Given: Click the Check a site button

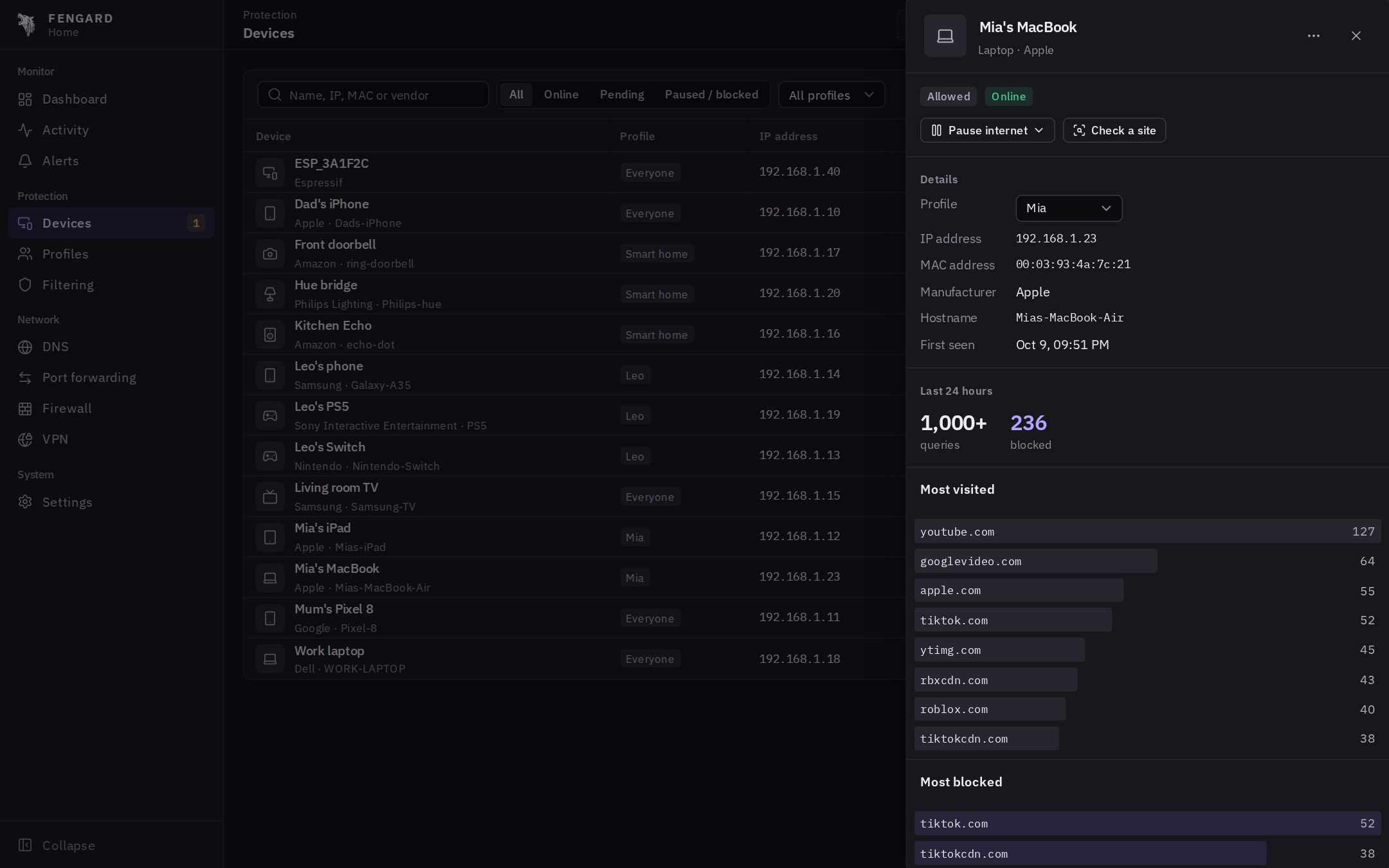Looking at the screenshot, I should 1114,131.
